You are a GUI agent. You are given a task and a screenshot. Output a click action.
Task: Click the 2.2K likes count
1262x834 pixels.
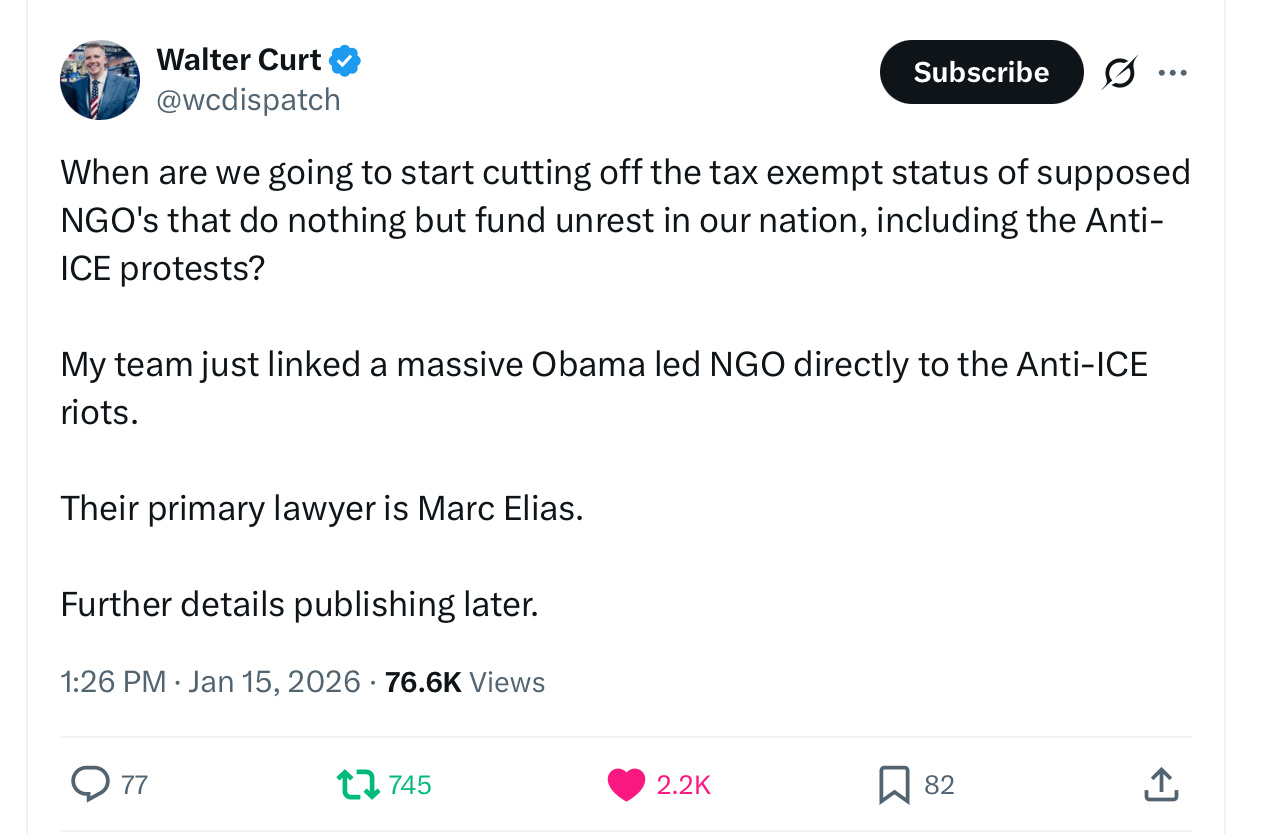(x=684, y=785)
